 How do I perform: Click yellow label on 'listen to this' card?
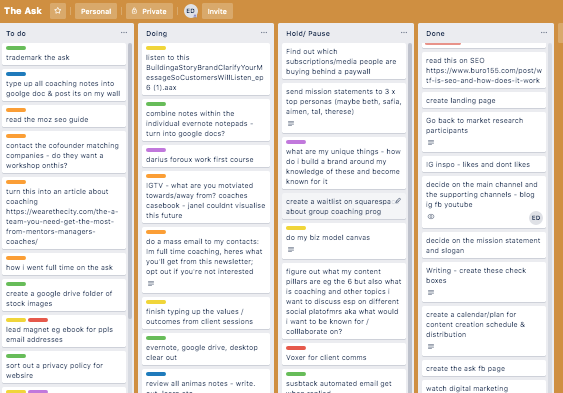coord(156,48)
